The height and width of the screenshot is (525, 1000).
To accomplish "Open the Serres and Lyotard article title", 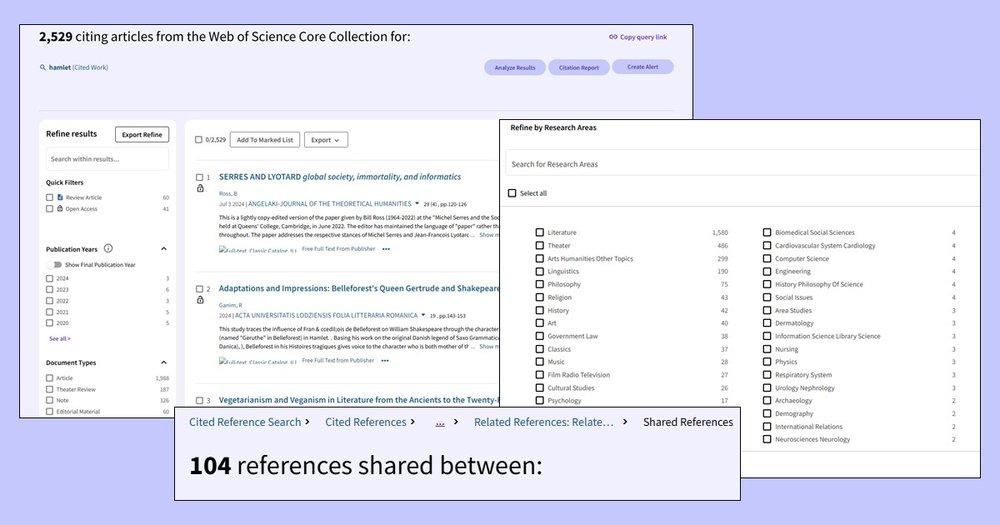I will click(340, 177).
